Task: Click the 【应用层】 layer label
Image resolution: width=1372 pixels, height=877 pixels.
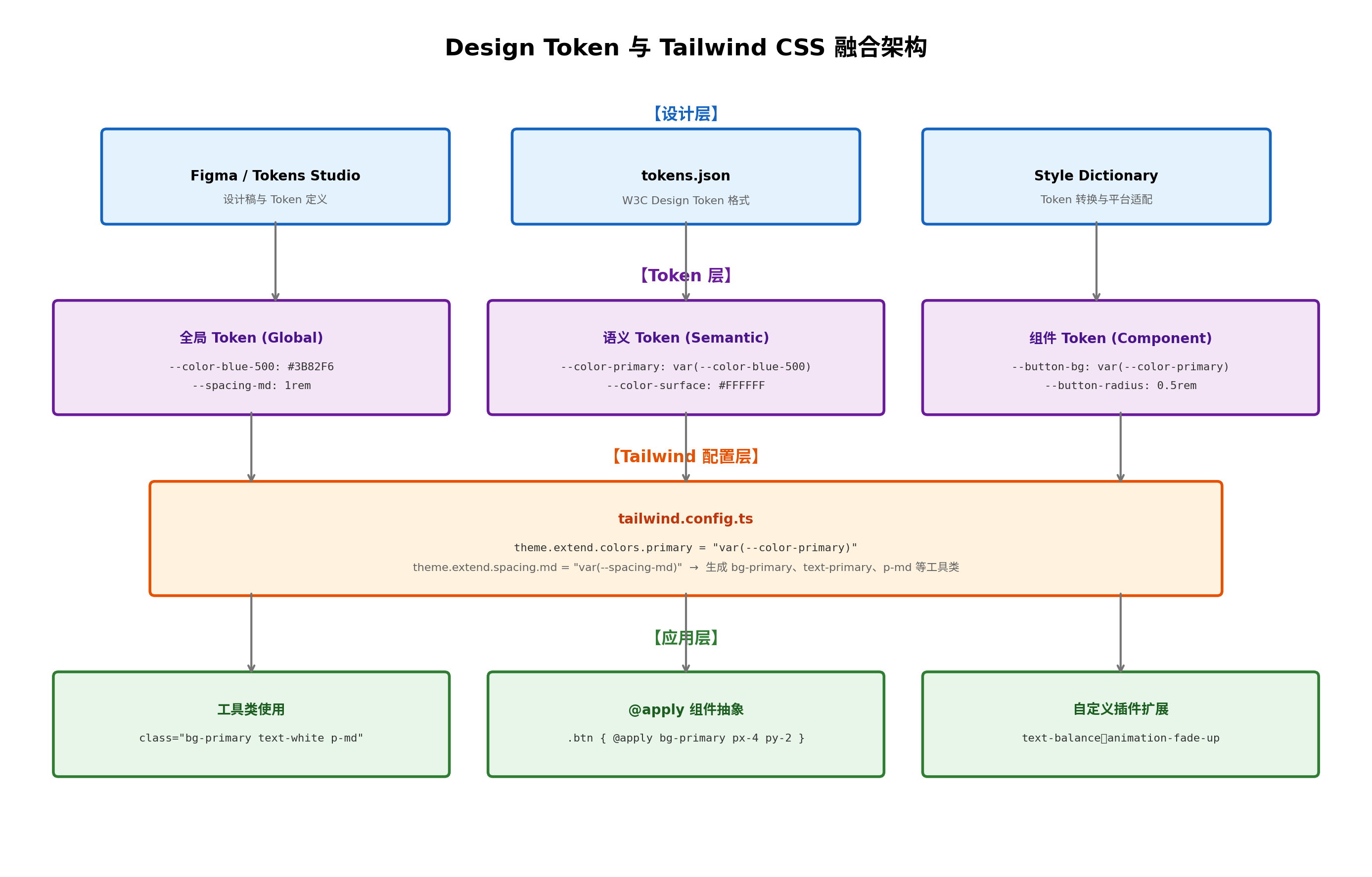Action: pyautogui.click(x=686, y=638)
